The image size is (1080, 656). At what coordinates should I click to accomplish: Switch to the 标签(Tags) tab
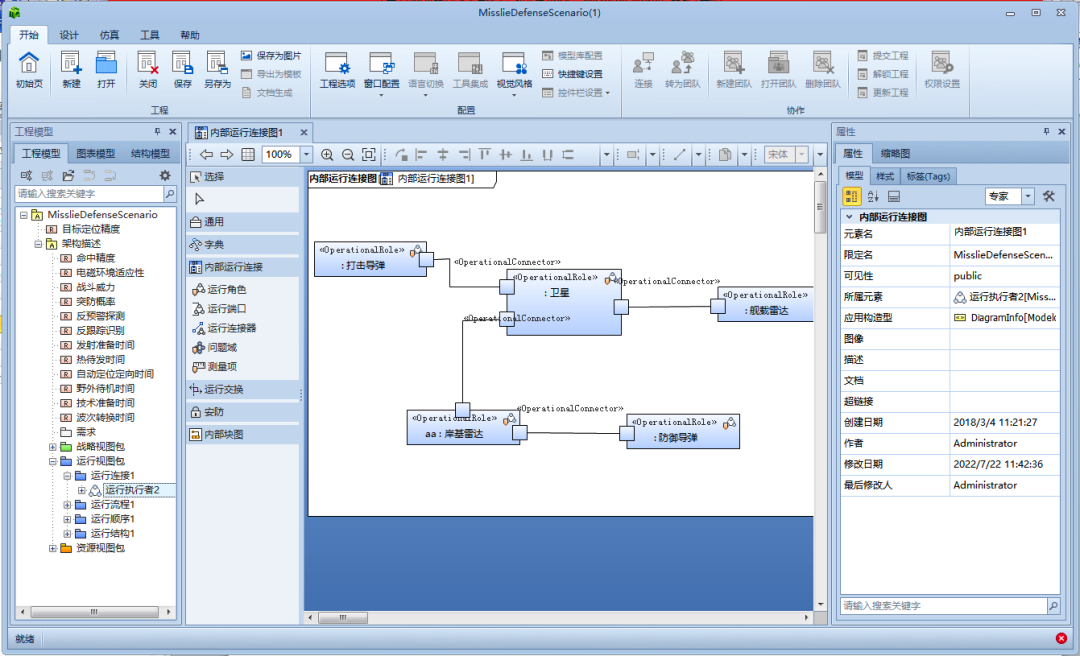coord(928,176)
